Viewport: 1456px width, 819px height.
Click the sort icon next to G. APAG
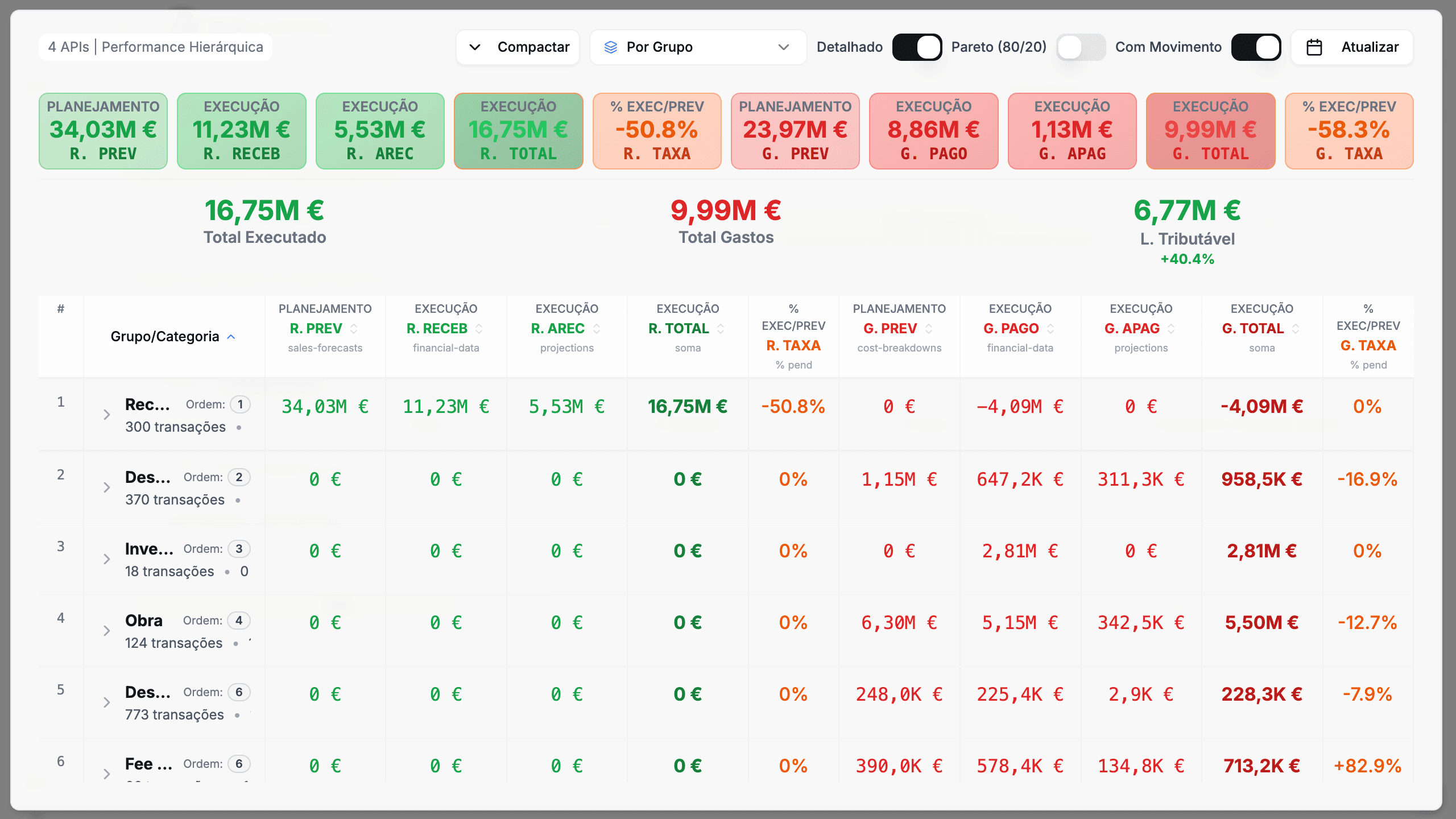(1171, 329)
